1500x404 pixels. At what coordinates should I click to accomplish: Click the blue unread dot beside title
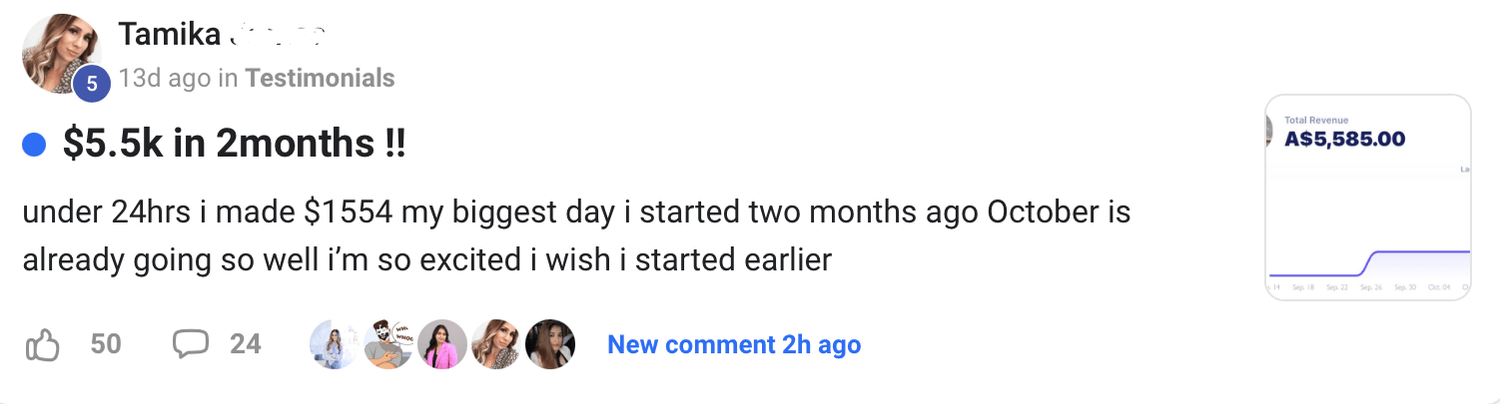[x=34, y=146]
